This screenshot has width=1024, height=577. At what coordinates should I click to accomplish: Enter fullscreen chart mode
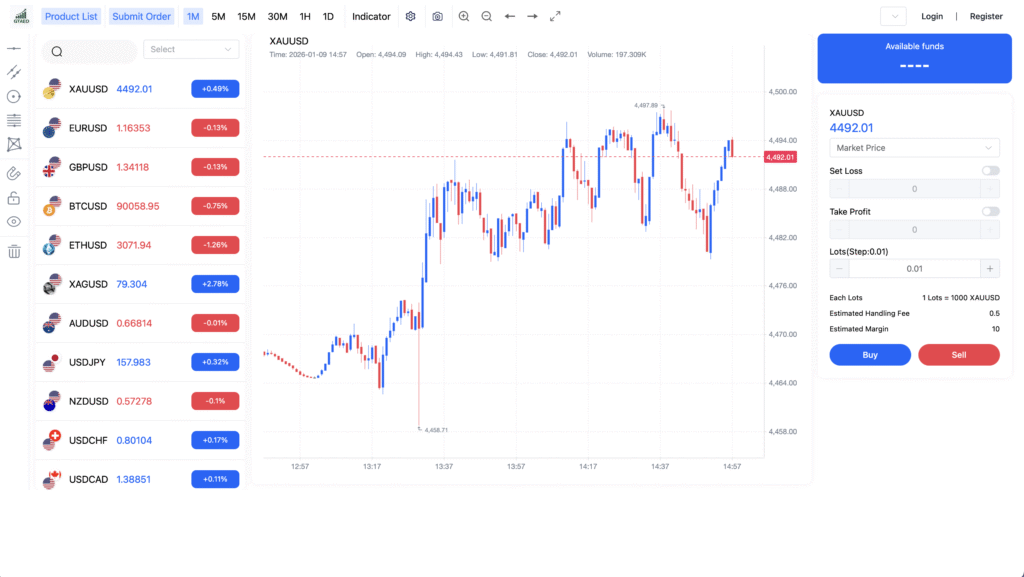[556, 16]
